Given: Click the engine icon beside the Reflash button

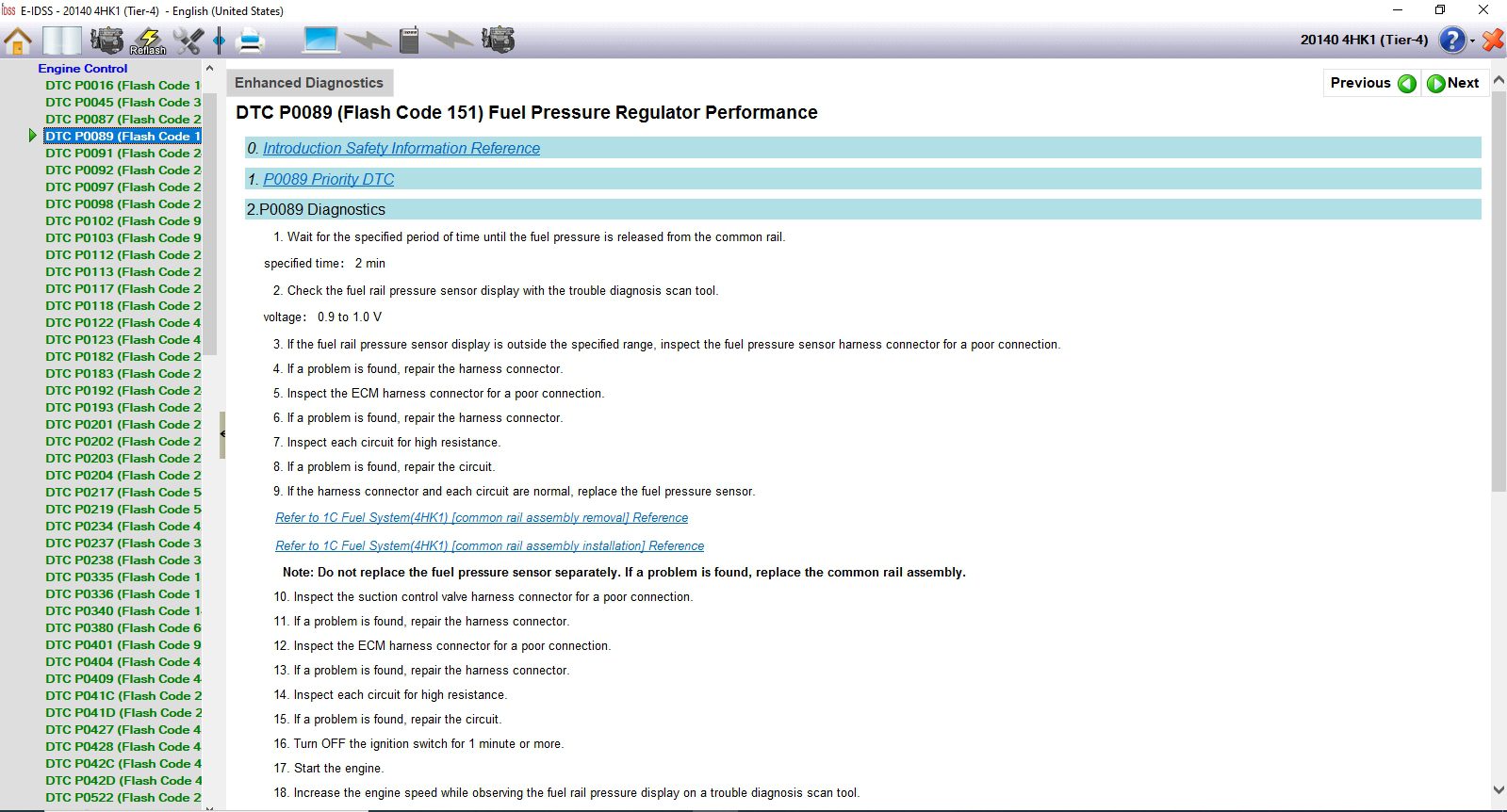Looking at the screenshot, I should tap(106, 41).
